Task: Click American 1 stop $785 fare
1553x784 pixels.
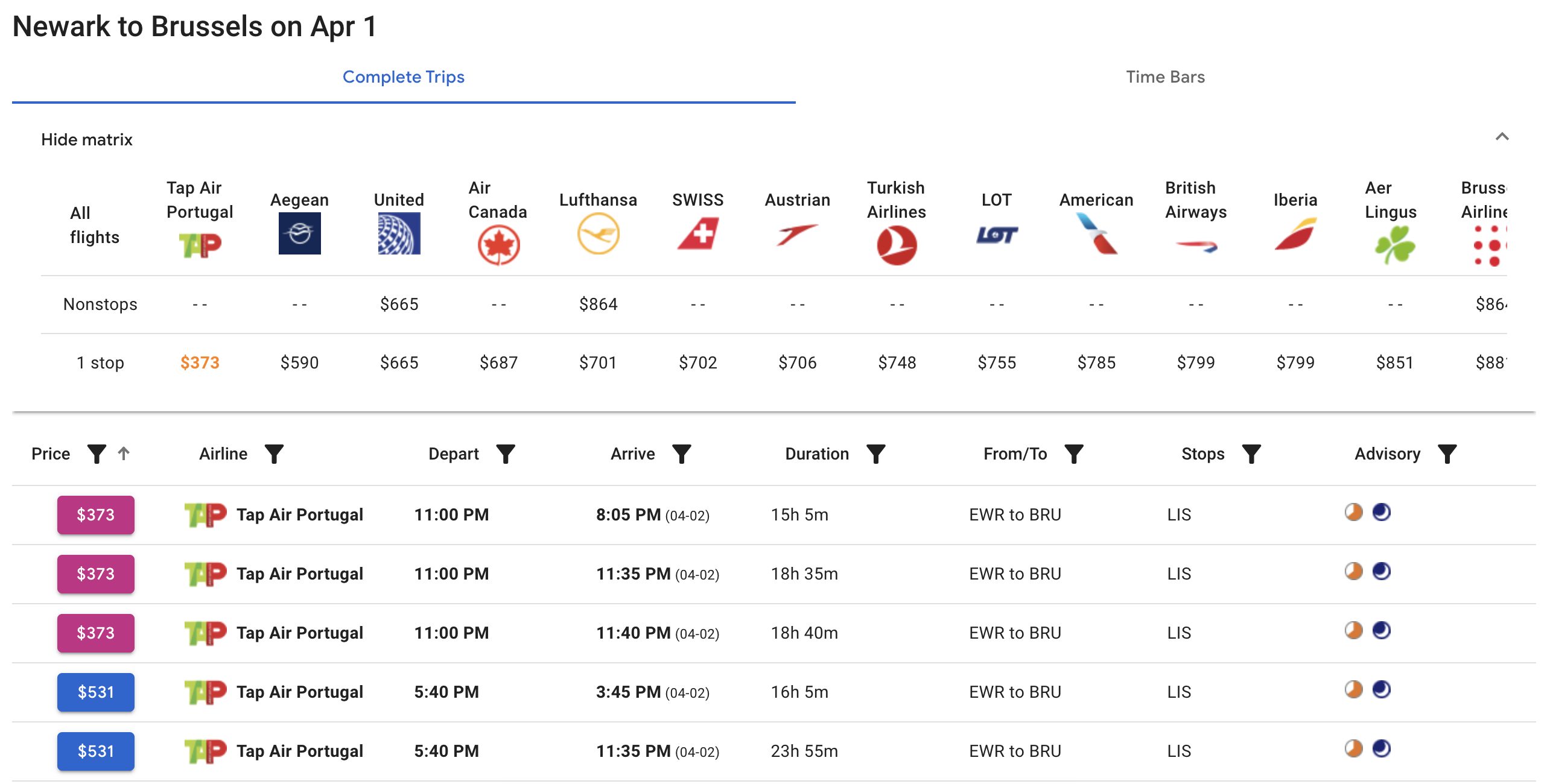Action: [x=1096, y=362]
